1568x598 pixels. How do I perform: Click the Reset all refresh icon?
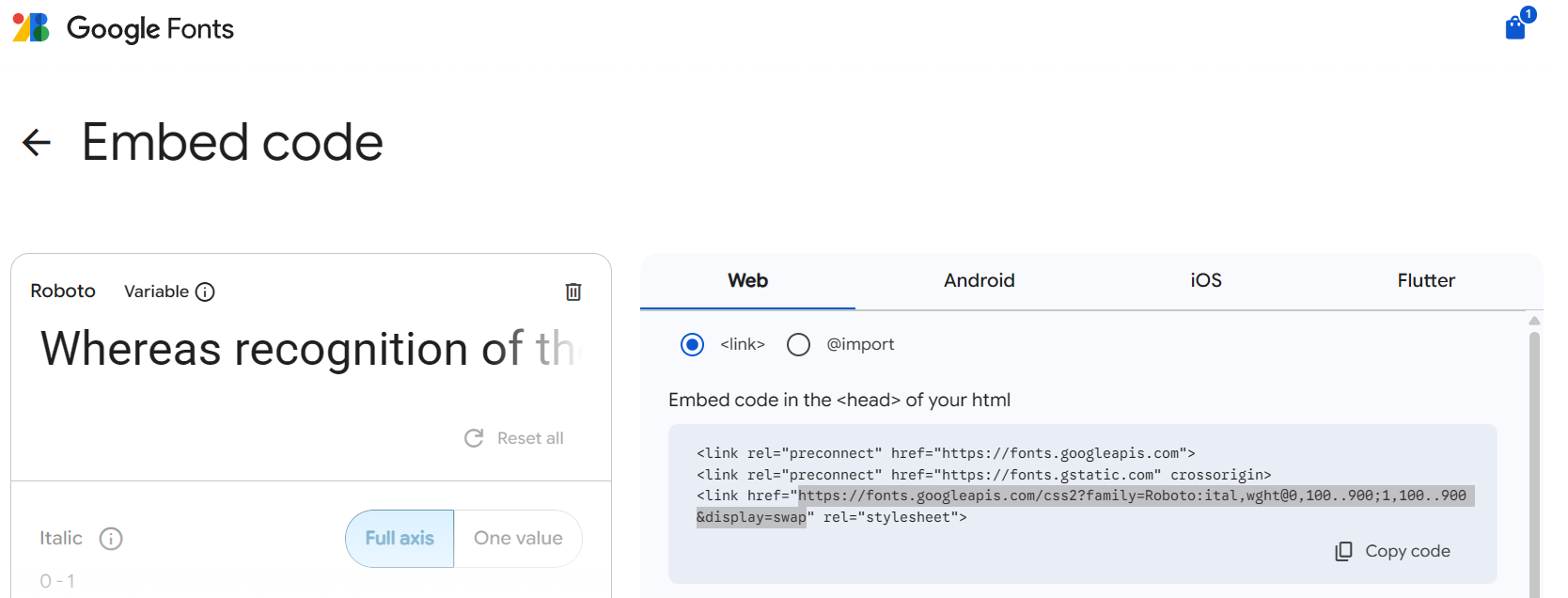(x=474, y=438)
